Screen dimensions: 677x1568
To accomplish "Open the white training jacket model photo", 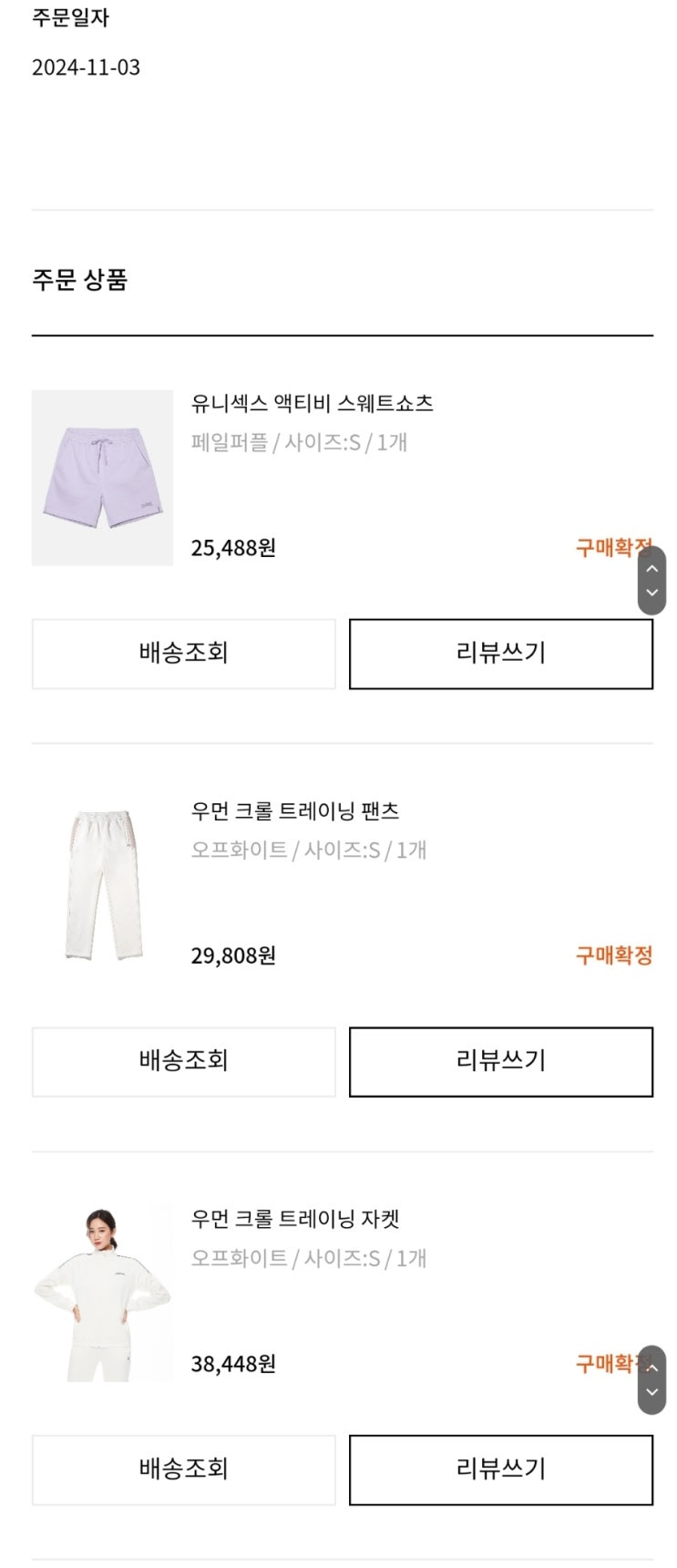I will 102,1294.
